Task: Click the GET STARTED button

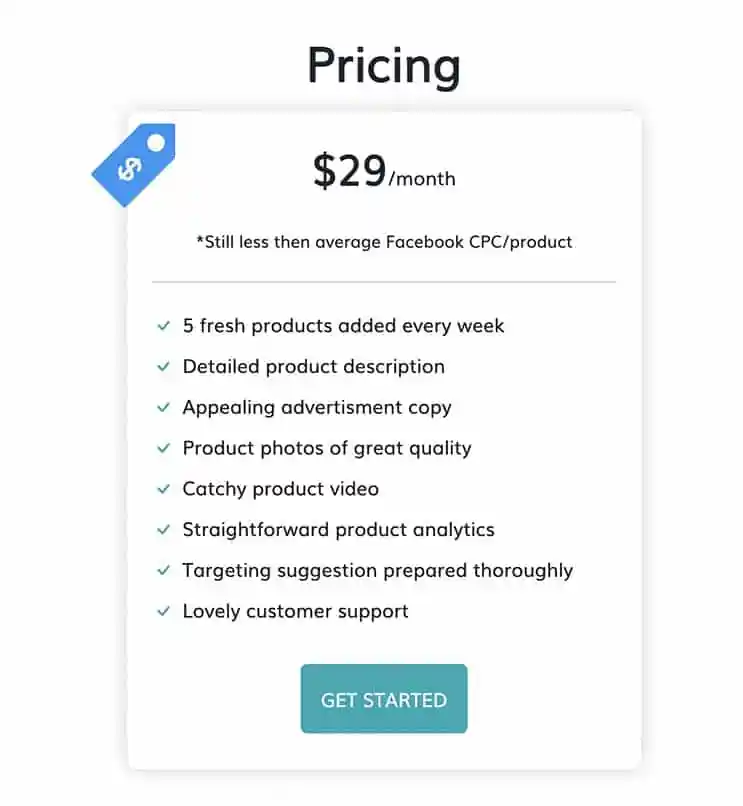Action: 384,699
